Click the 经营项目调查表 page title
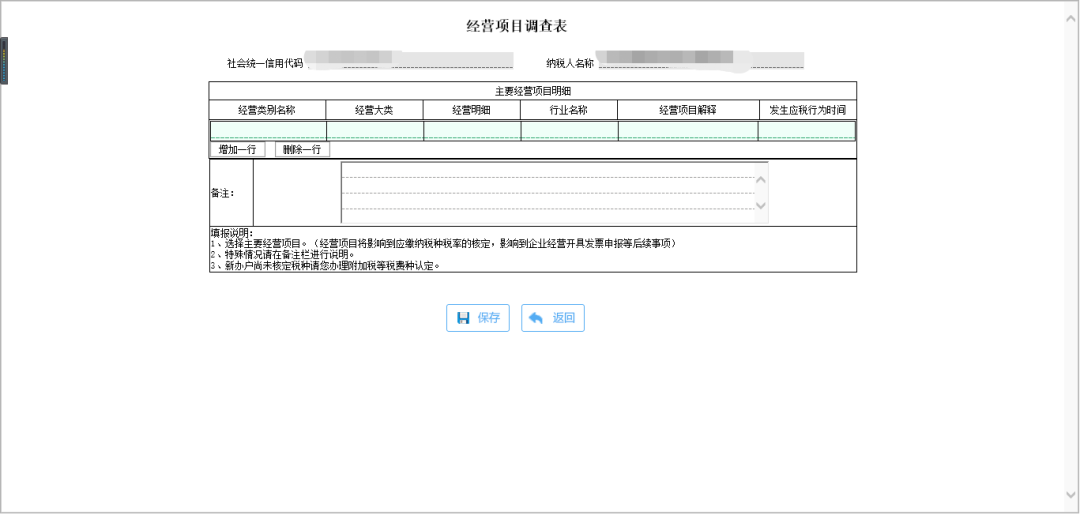 tap(517, 26)
